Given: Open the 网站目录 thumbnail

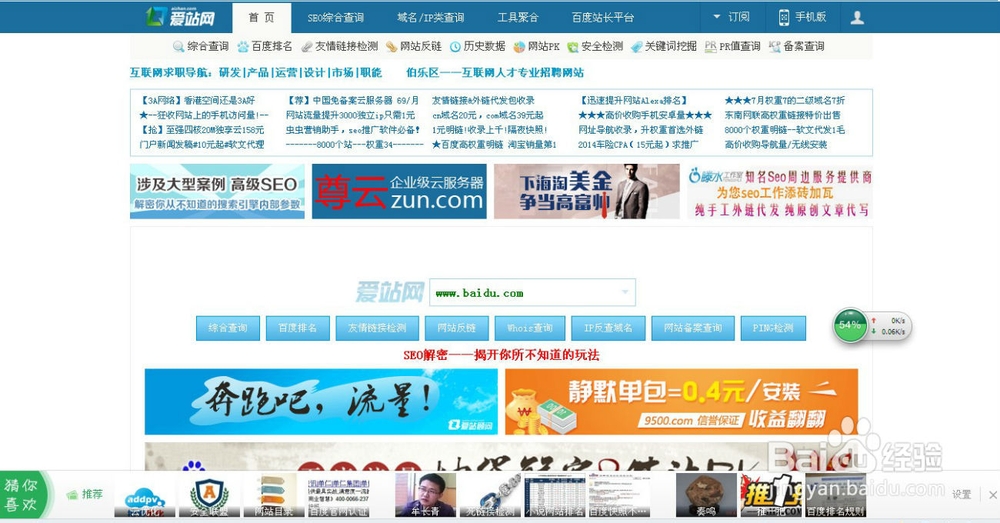Looking at the screenshot, I should (x=274, y=495).
